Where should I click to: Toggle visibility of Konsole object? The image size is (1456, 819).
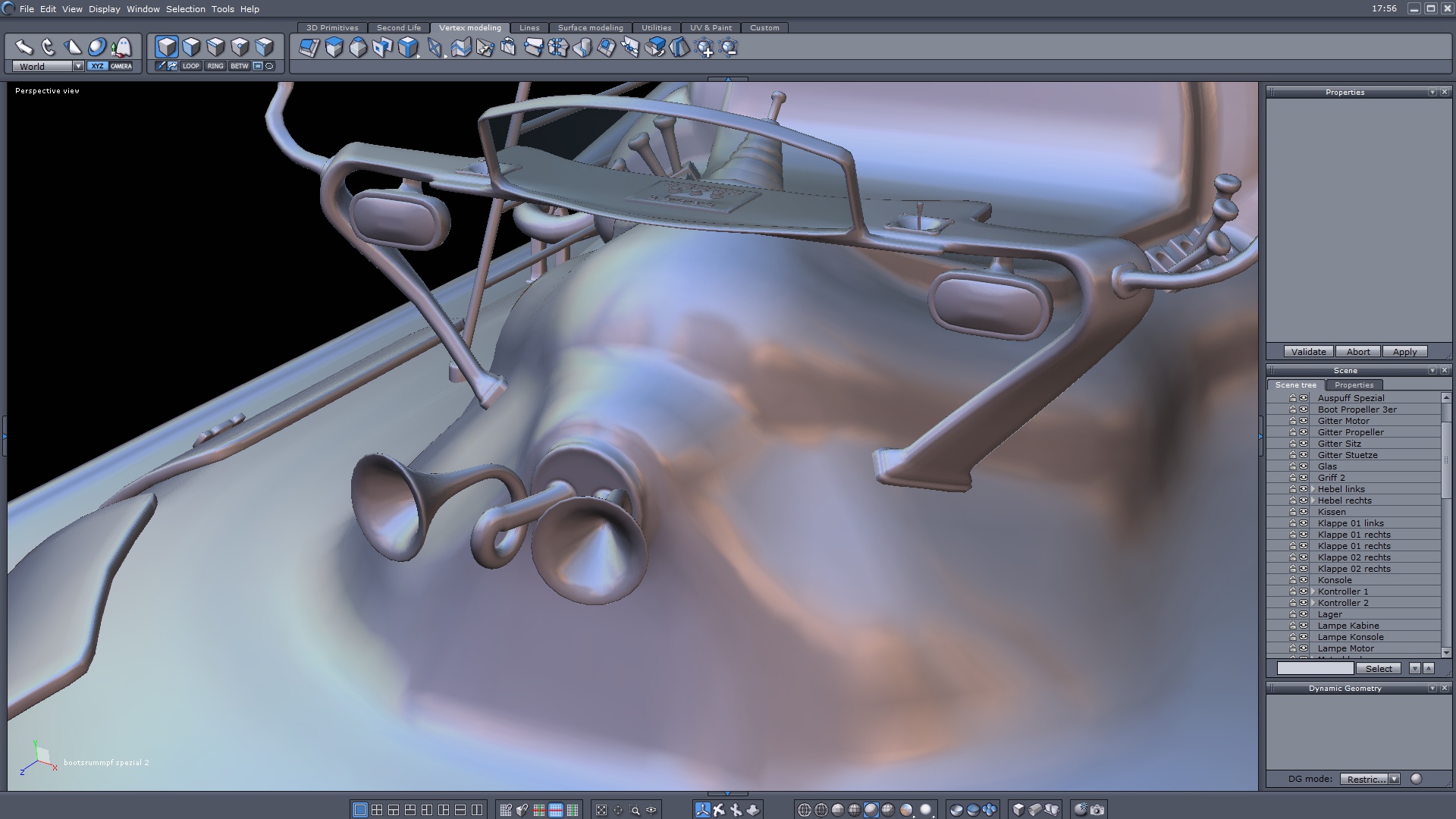click(x=1304, y=580)
